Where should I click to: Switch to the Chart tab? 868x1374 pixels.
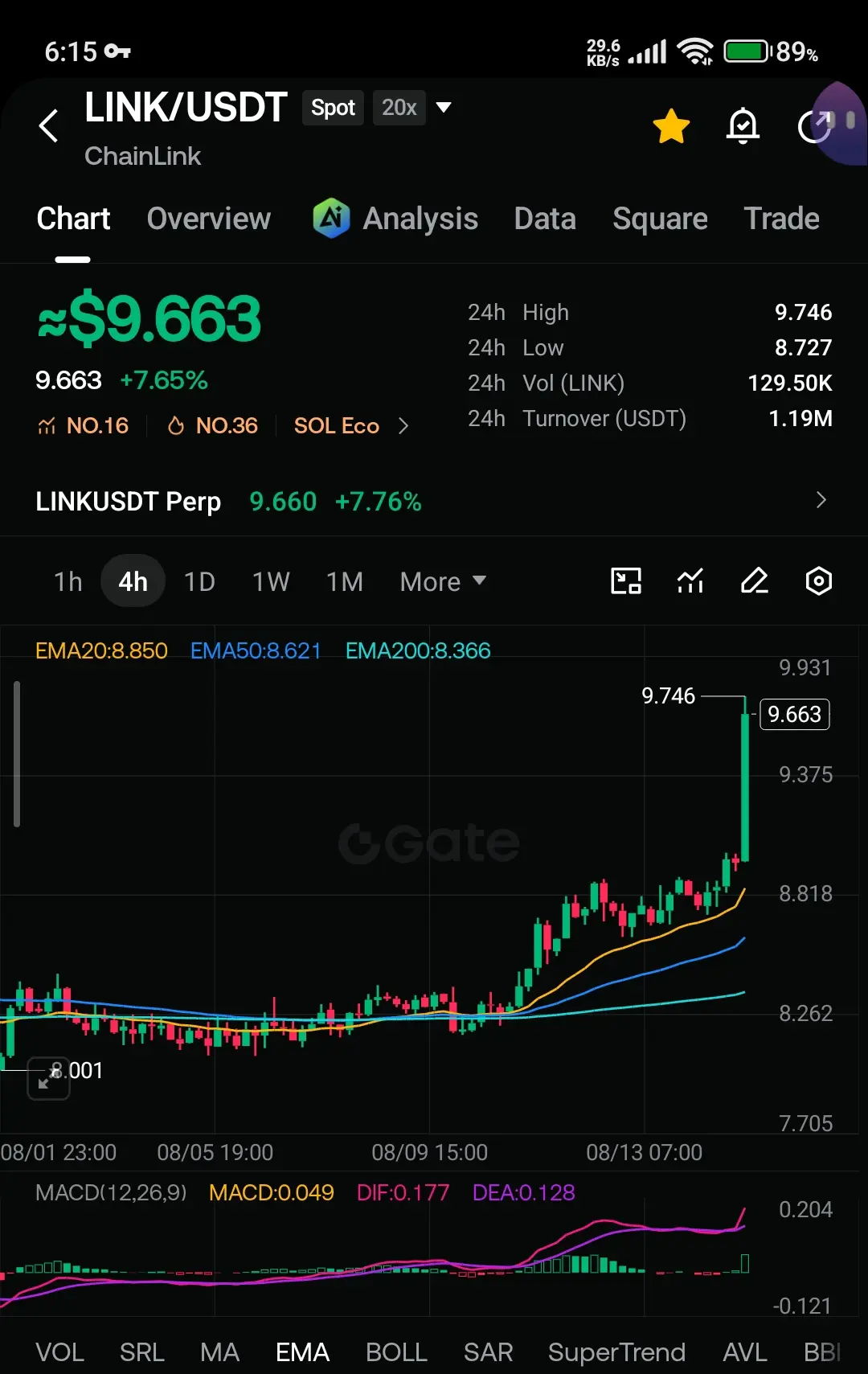tap(73, 219)
